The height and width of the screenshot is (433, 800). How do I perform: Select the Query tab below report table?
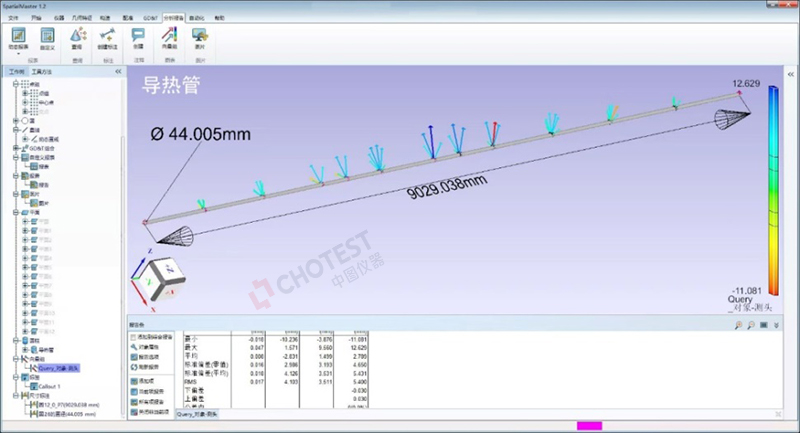(x=196, y=414)
